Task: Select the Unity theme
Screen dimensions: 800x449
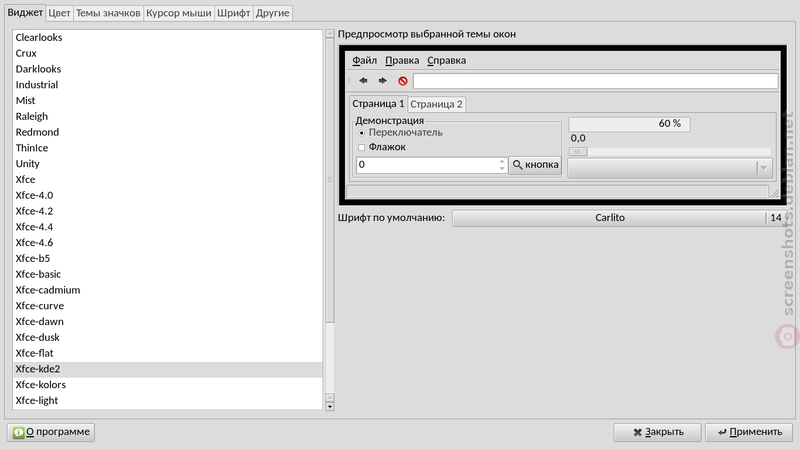Action: pyautogui.click(x=168, y=164)
